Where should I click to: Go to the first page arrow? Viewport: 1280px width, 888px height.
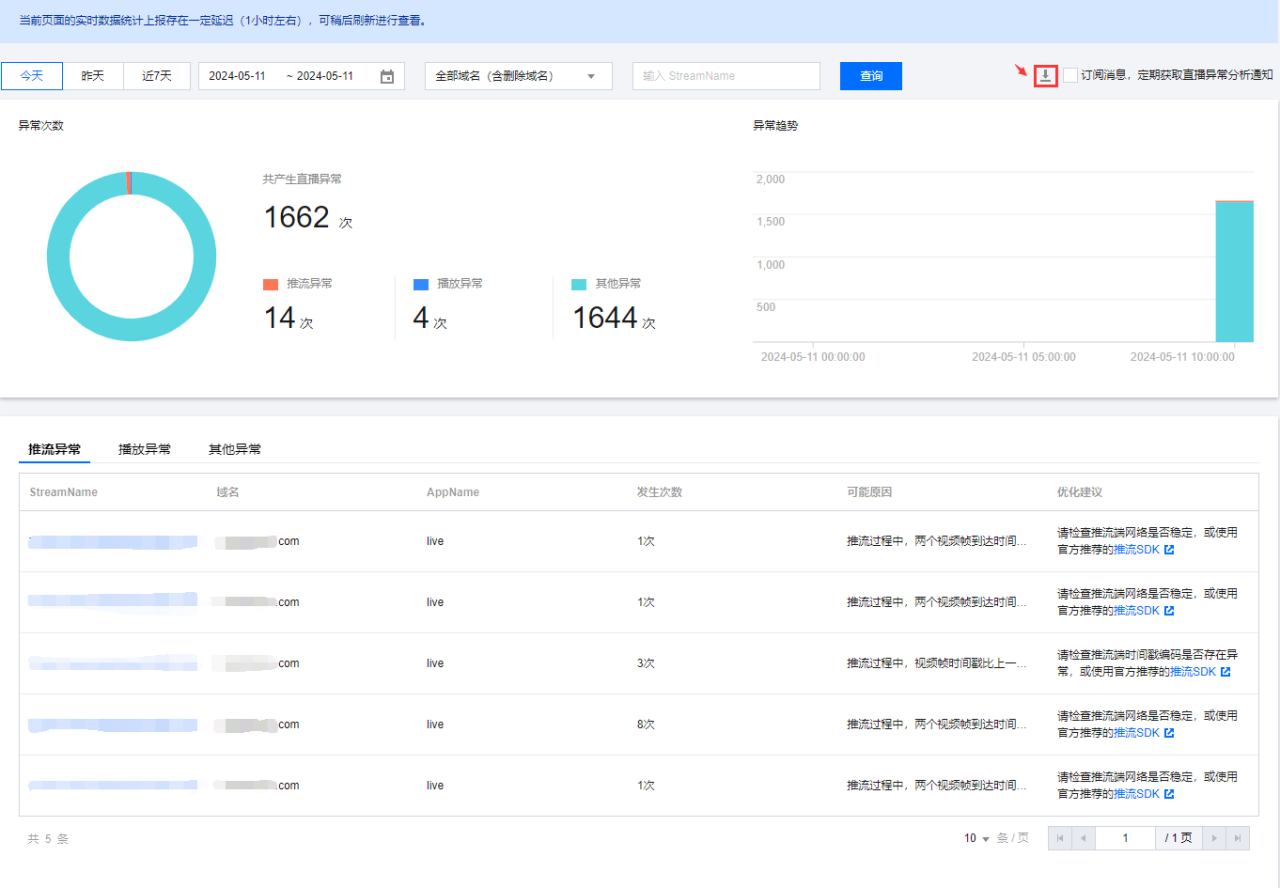pos(1059,838)
